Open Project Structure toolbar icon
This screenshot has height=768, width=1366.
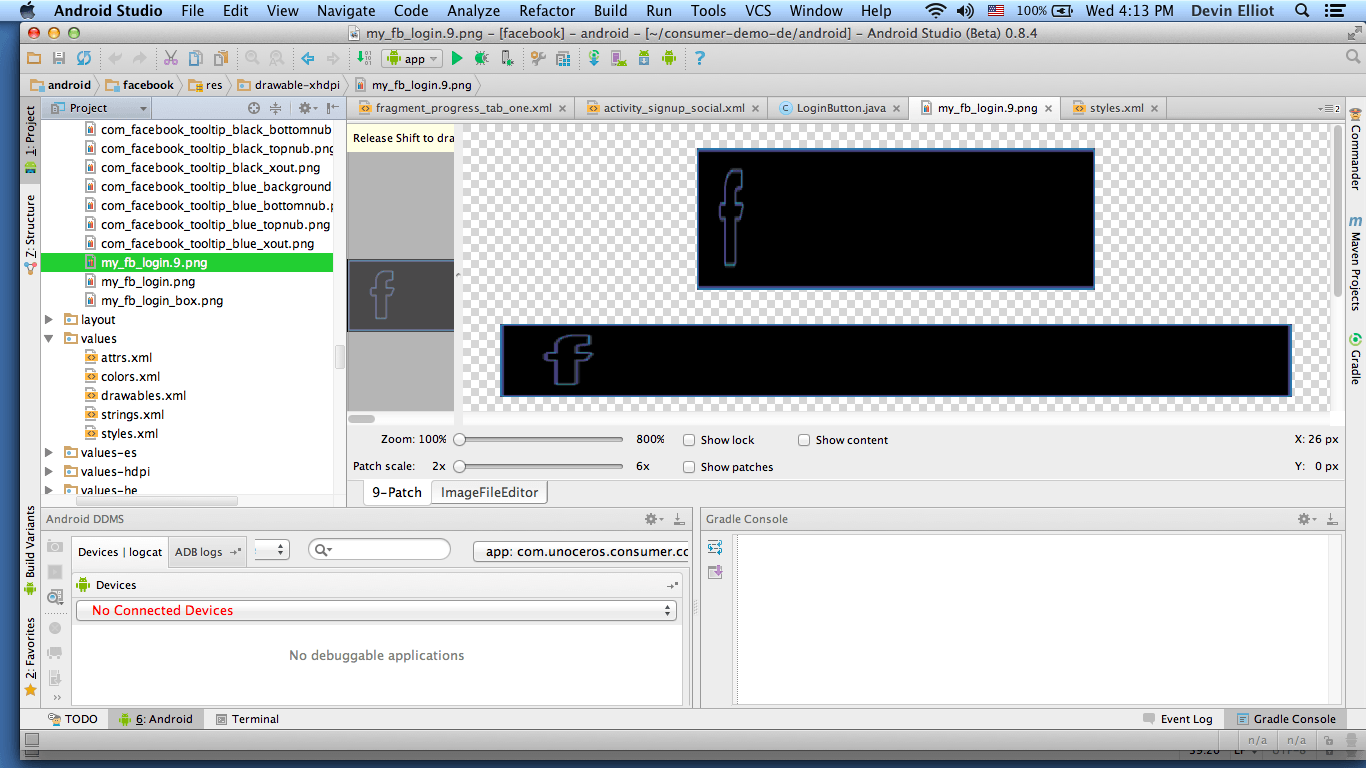[x=563, y=59]
